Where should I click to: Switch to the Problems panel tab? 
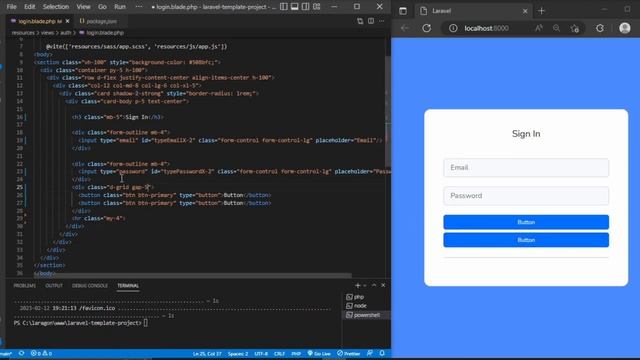[24, 286]
